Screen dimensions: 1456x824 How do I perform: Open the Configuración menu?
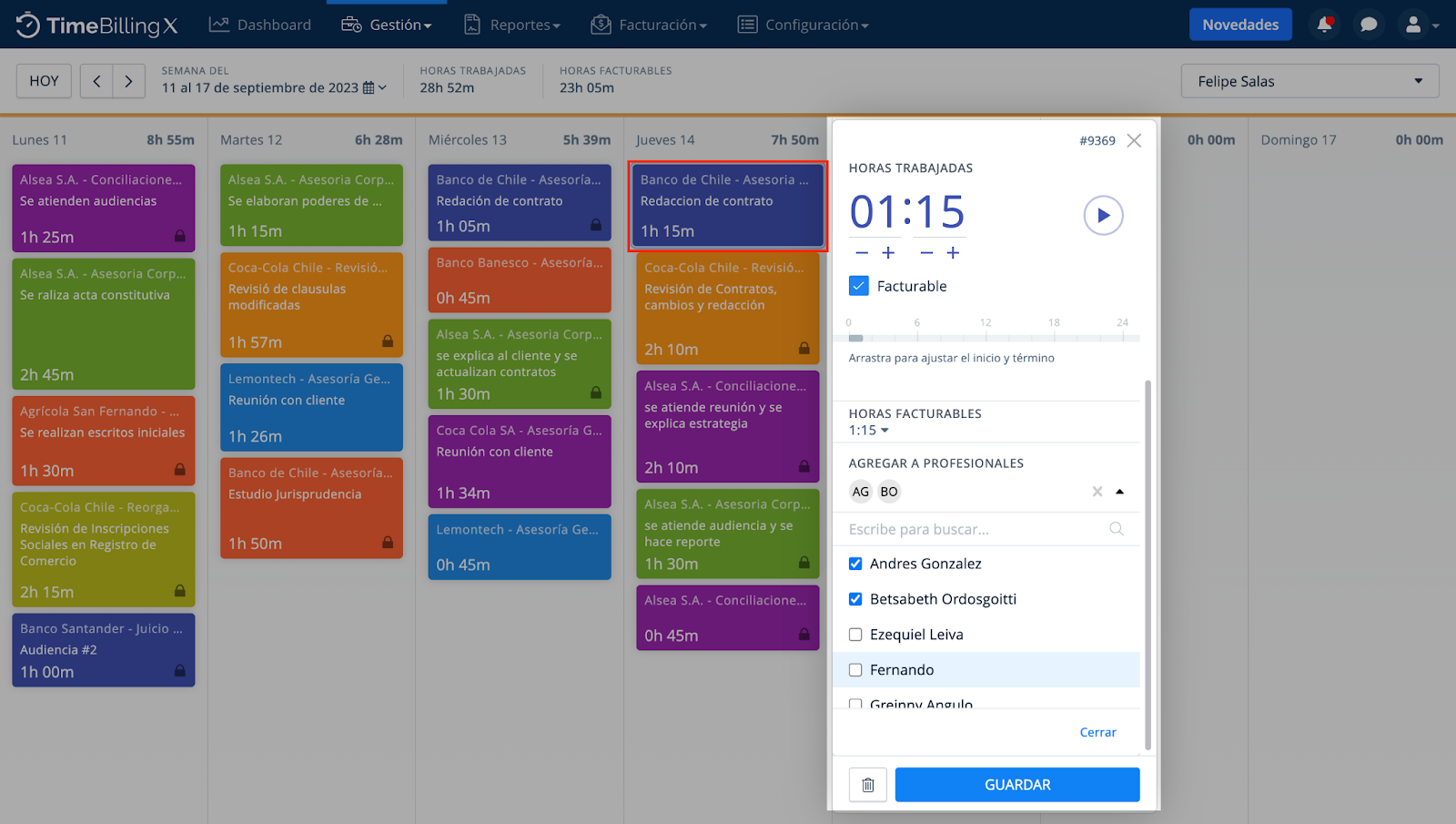pos(803,25)
